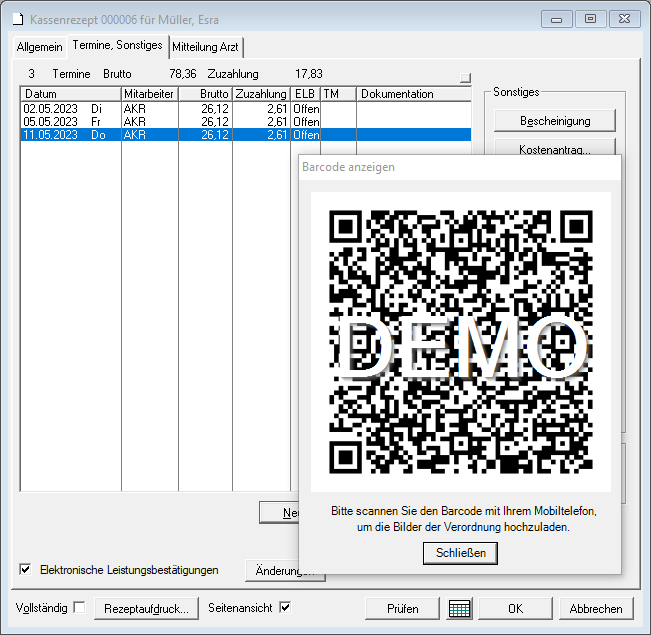
Task: Sort by the Datum column header
Action: [x=71, y=94]
